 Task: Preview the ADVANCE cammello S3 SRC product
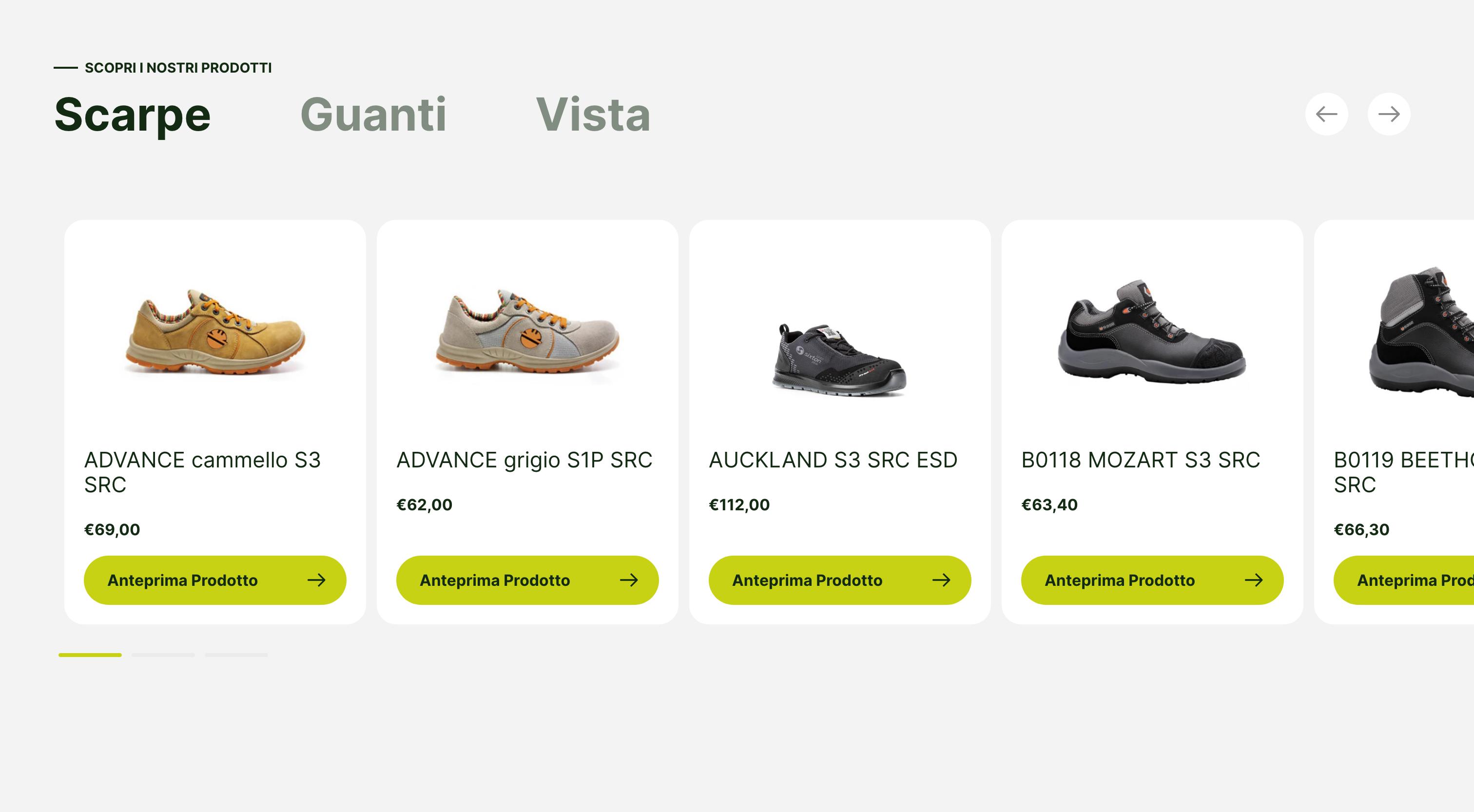[x=214, y=580]
